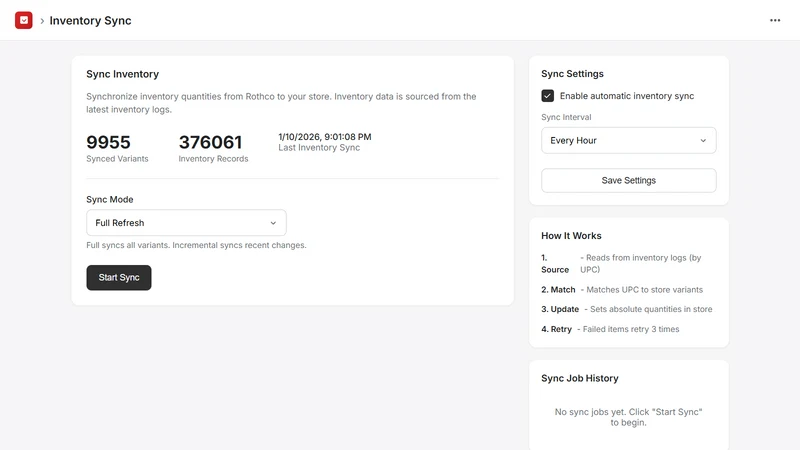Click the 'Full syncs all variants' helper text
The width and height of the screenshot is (800, 450).
coord(196,245)
